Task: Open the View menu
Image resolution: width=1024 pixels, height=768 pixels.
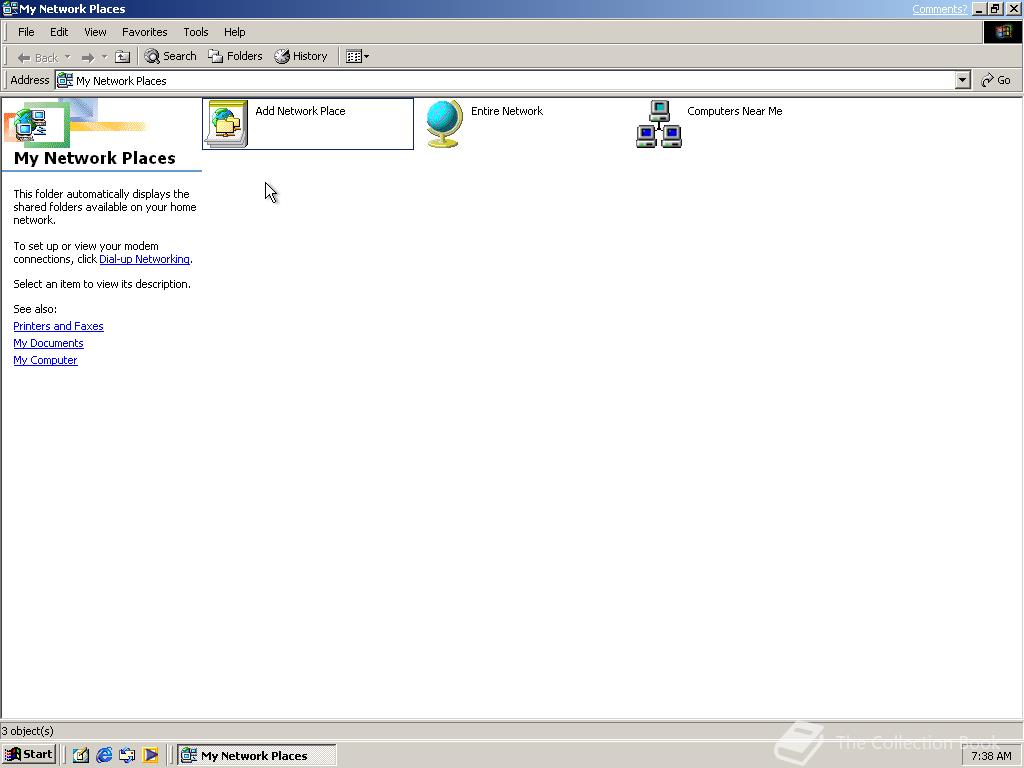Action: pos(95,32)
